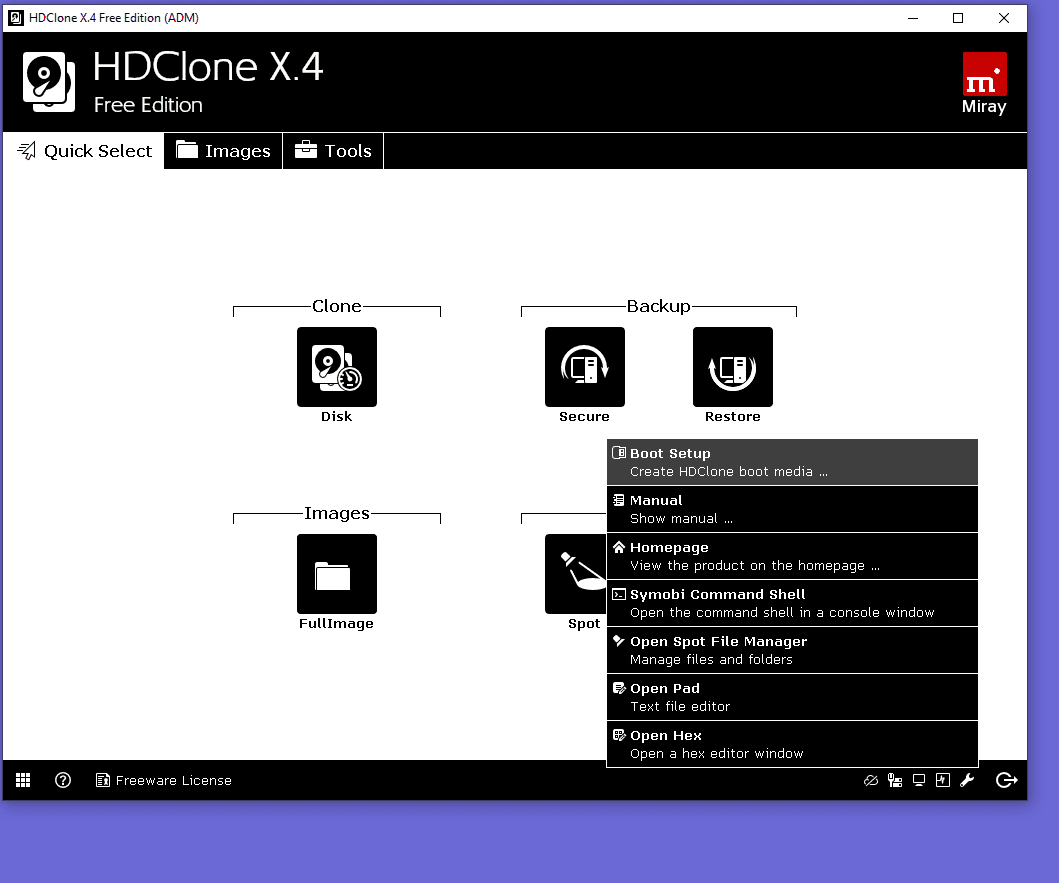Click the HDClone disk logo
Image resolution: width=1059 pixels, height=883 pixels.
49,82
